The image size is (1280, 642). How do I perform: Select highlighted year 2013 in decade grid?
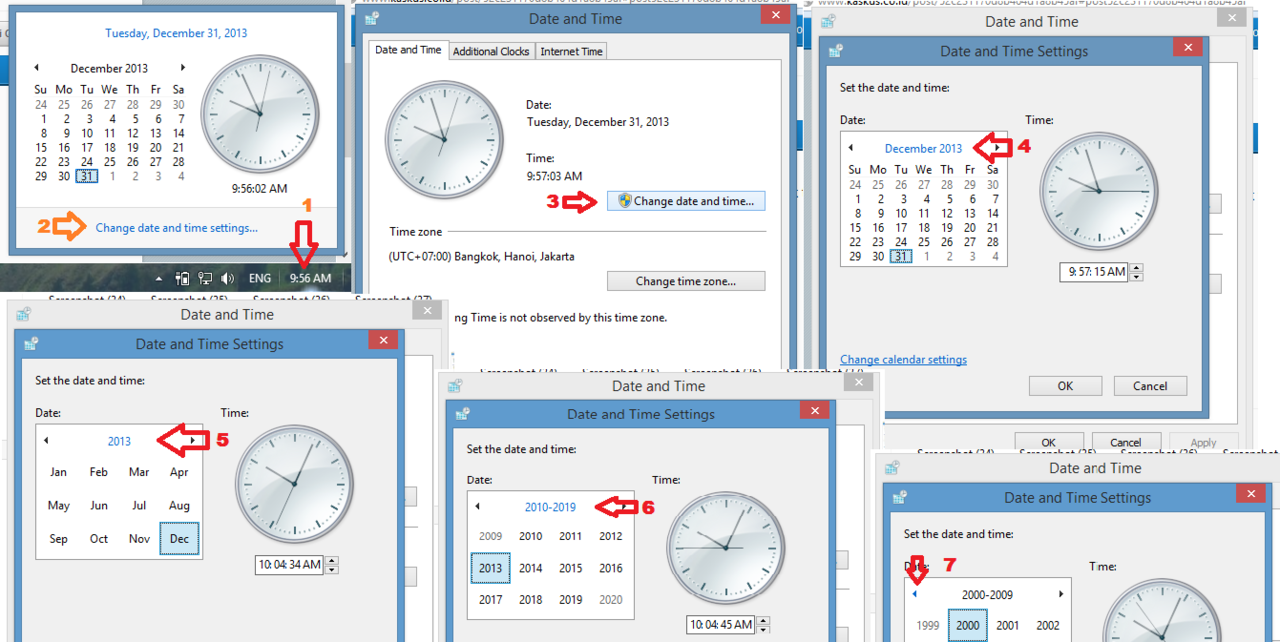click(x=490, y=568)
